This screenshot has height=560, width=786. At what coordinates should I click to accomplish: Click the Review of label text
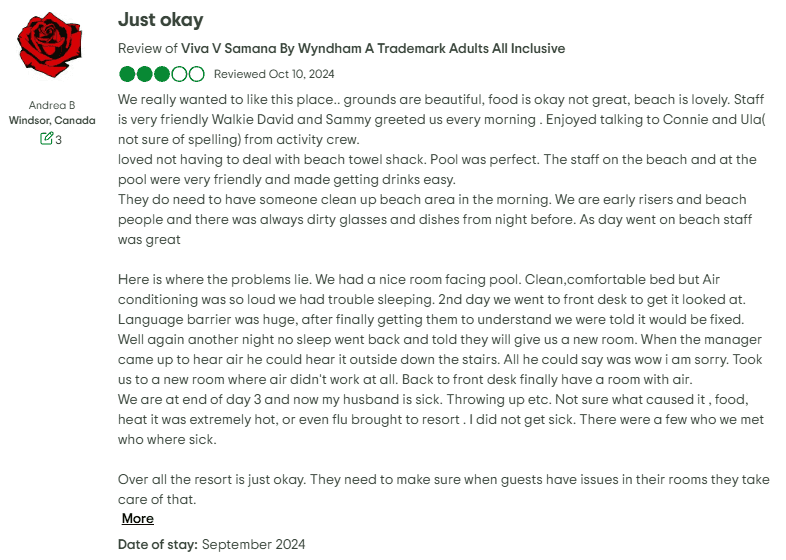[x=148, y=48]
